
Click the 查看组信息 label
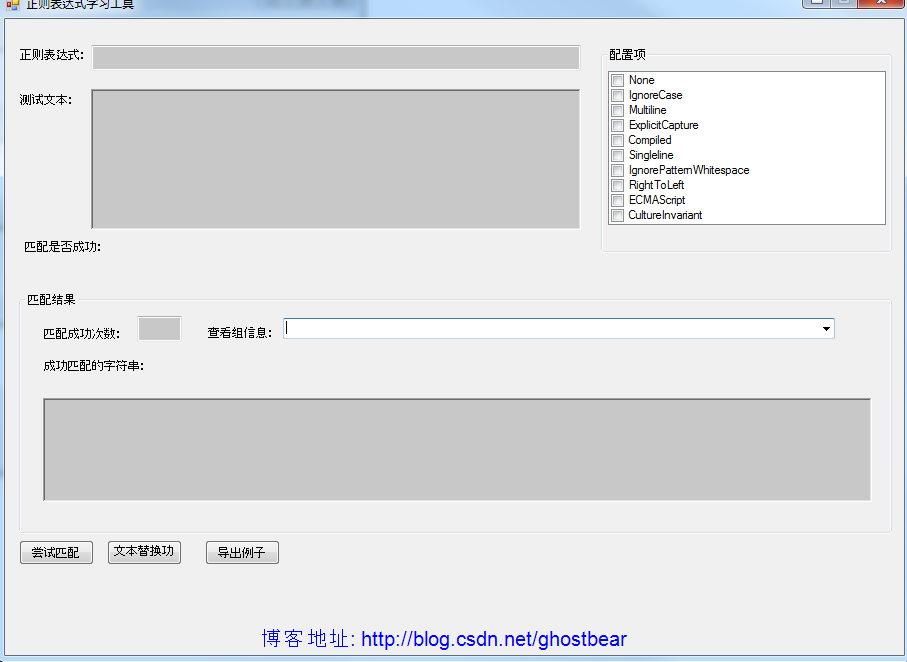[239, 333]
